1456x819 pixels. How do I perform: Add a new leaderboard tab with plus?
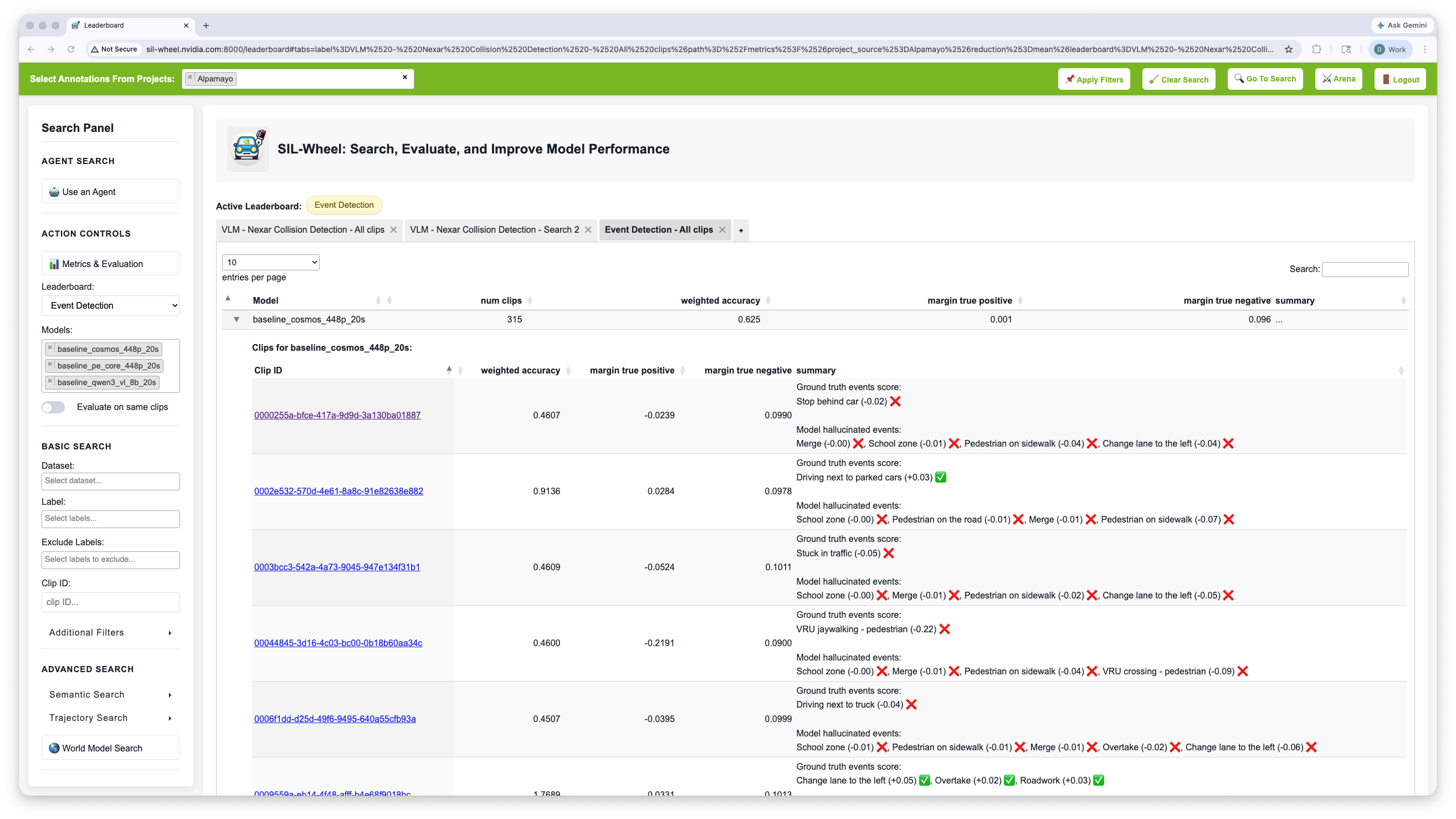741,230
